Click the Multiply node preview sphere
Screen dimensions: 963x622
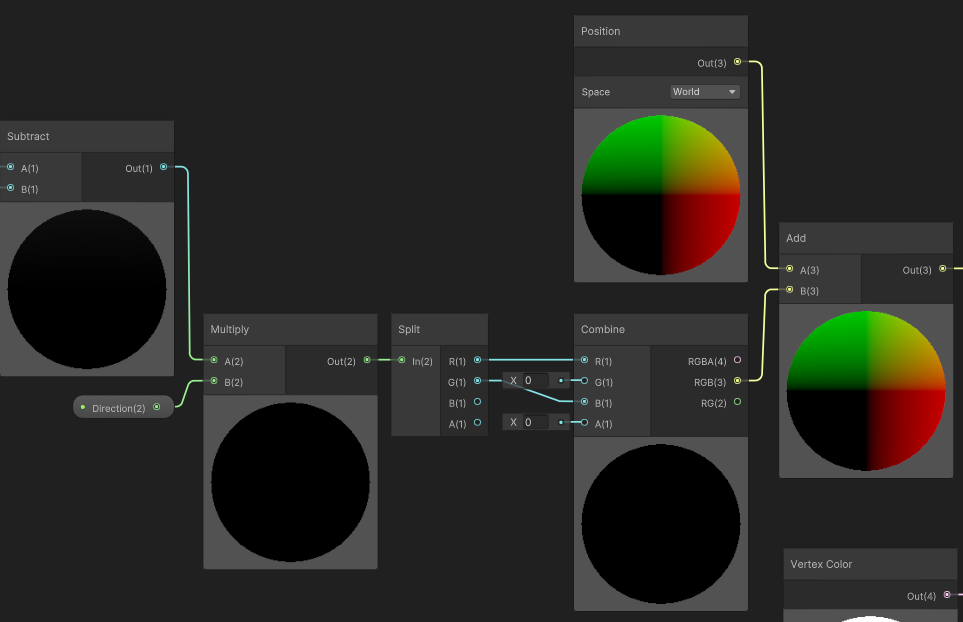(x=290, y=482)
